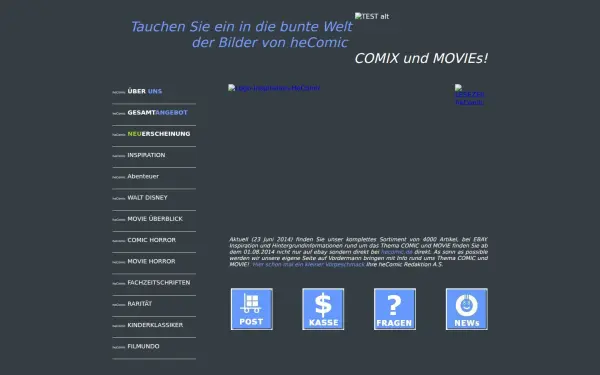600x375 pixels.
Task: Click small heComic logo beside COMIC HORROR
Action: pos(119,241)
